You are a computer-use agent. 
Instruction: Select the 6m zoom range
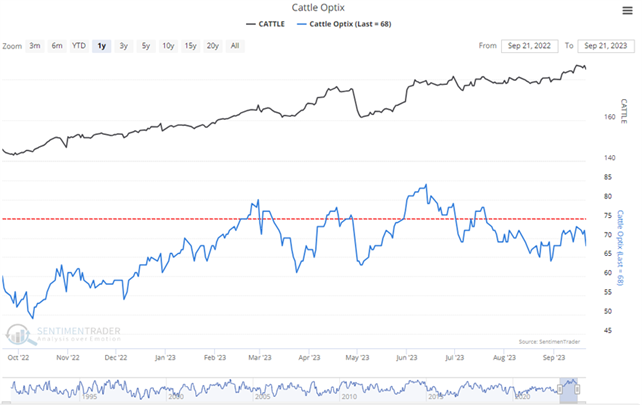[x=57, y=46]
